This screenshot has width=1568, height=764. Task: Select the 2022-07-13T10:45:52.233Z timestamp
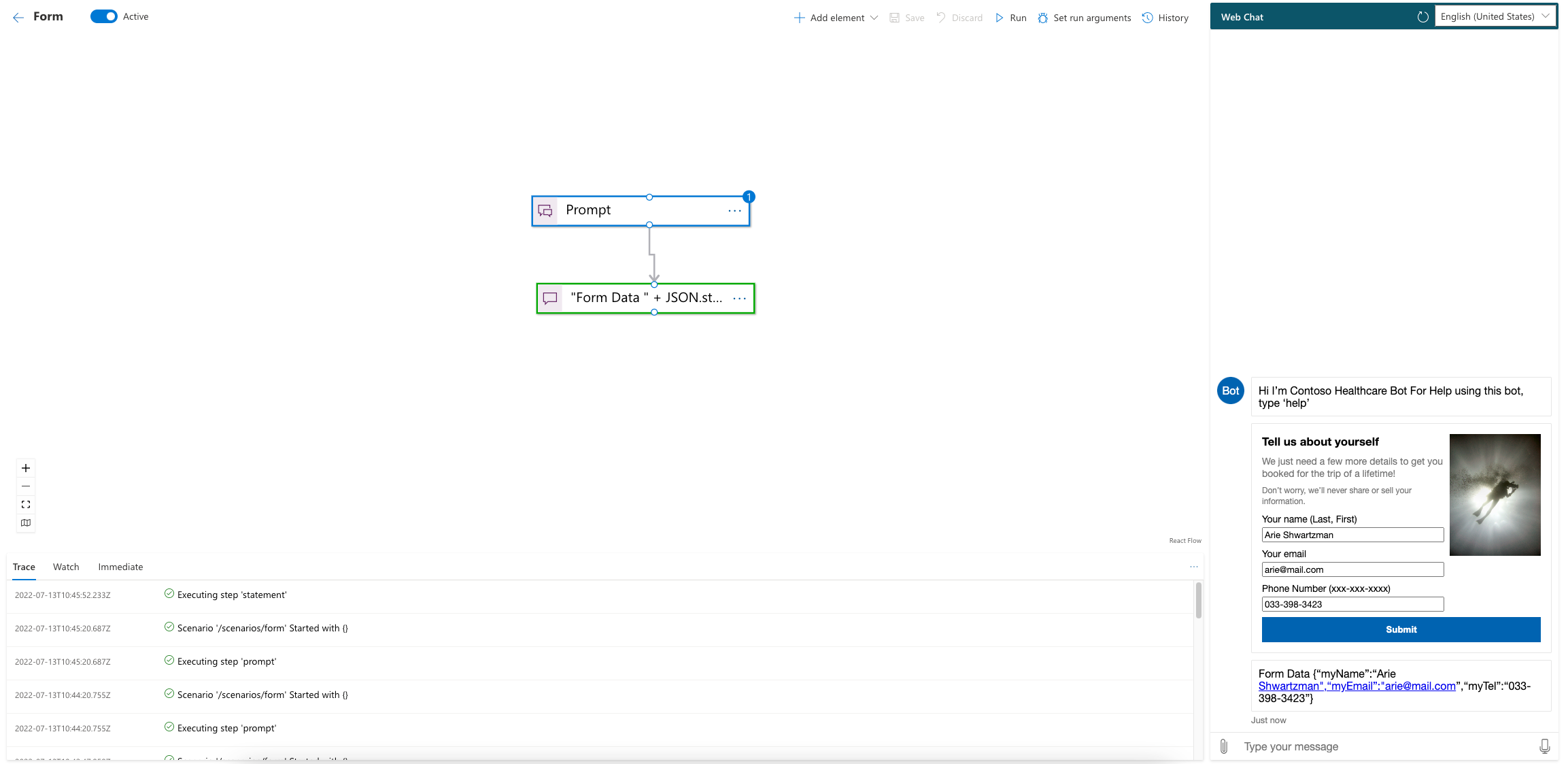tap(63, 595)
